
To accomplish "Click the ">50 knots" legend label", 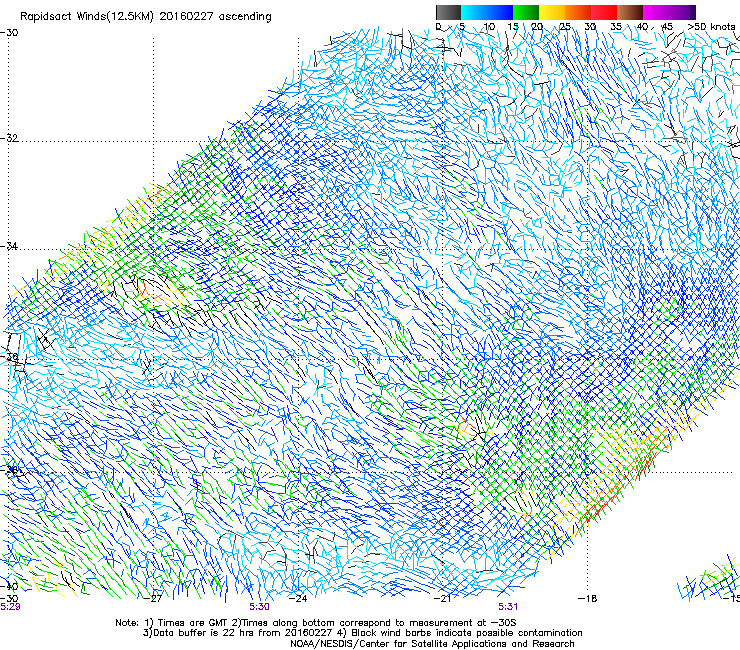I will click(x=711, y=26).
